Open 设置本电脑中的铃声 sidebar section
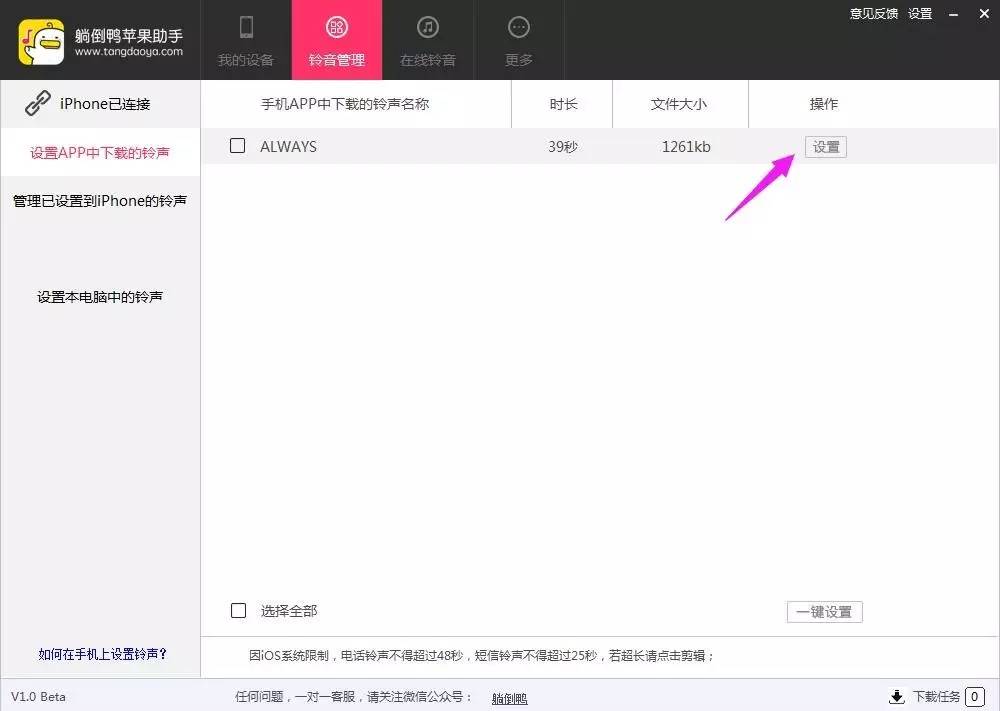Image resolution: width=1000 pixels, height=711 pixels. coord(100,296)
